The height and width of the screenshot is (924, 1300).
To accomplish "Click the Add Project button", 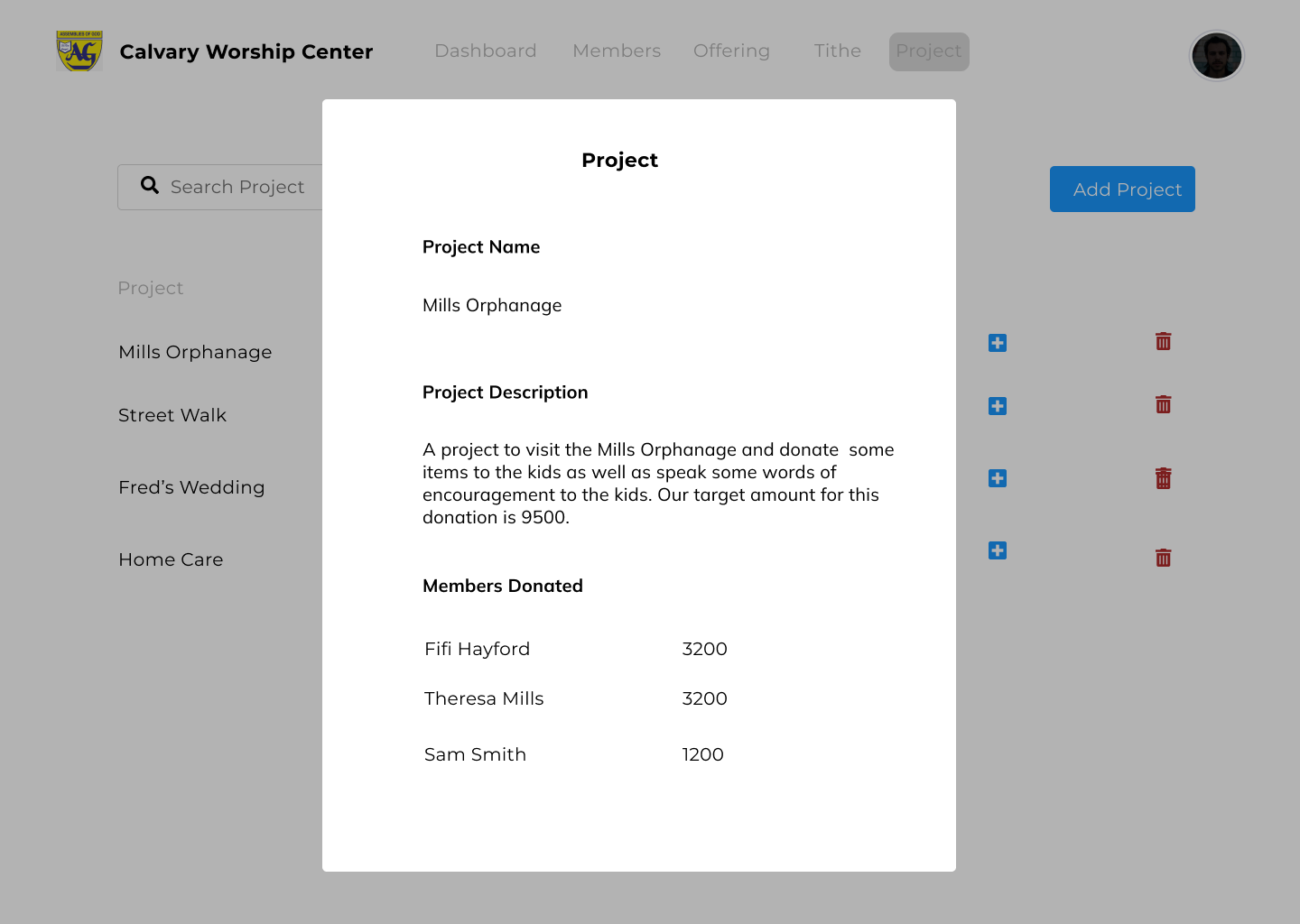I will (1122, 189).
